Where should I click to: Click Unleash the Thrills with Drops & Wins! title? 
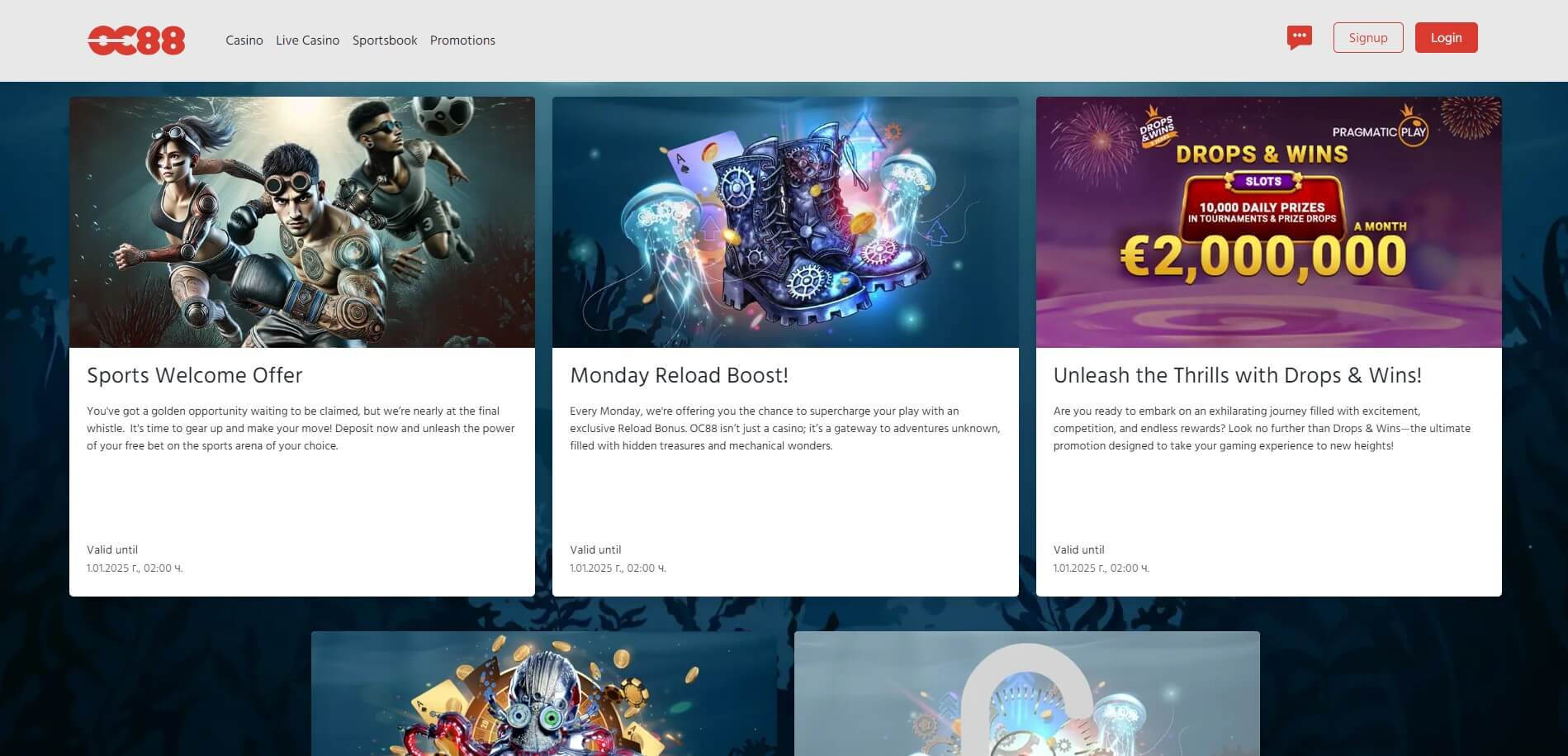click(1237, 375)
